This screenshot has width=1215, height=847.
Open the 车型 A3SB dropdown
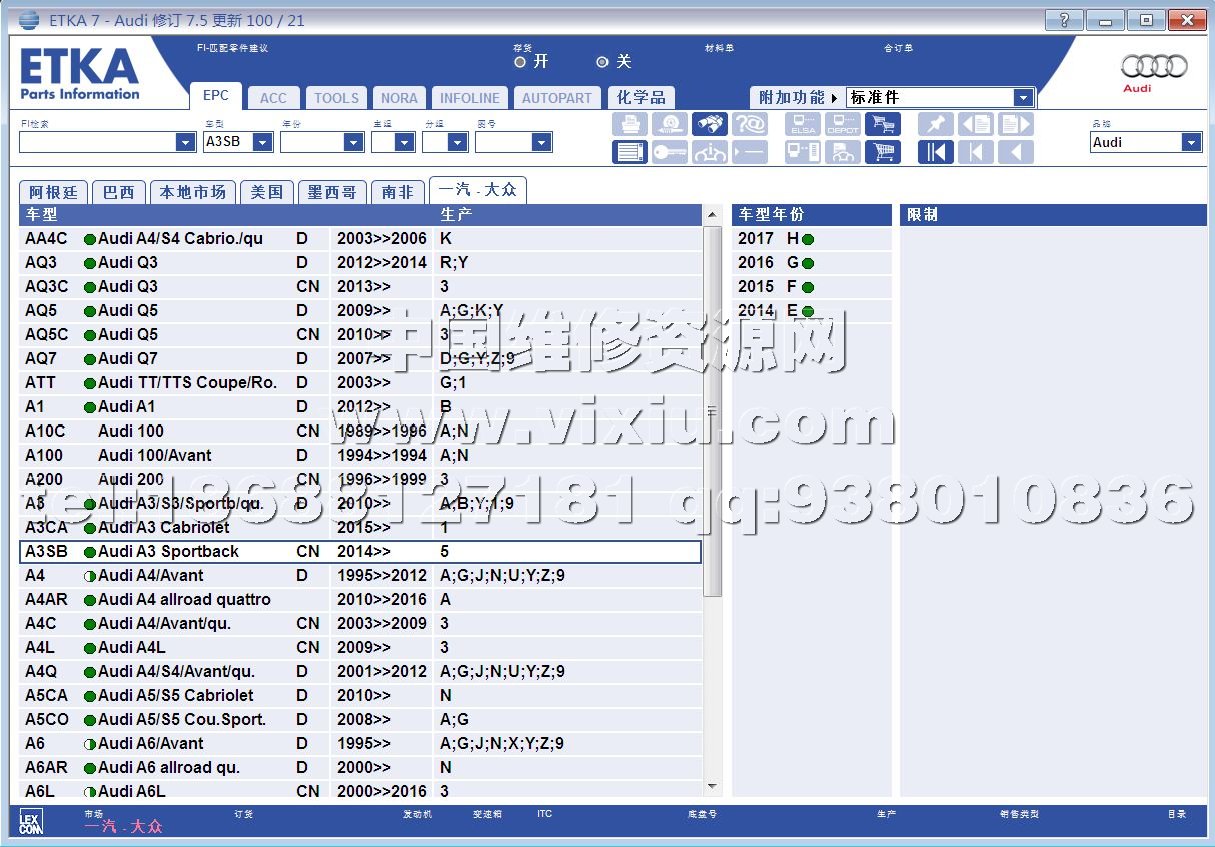(262, 143)
